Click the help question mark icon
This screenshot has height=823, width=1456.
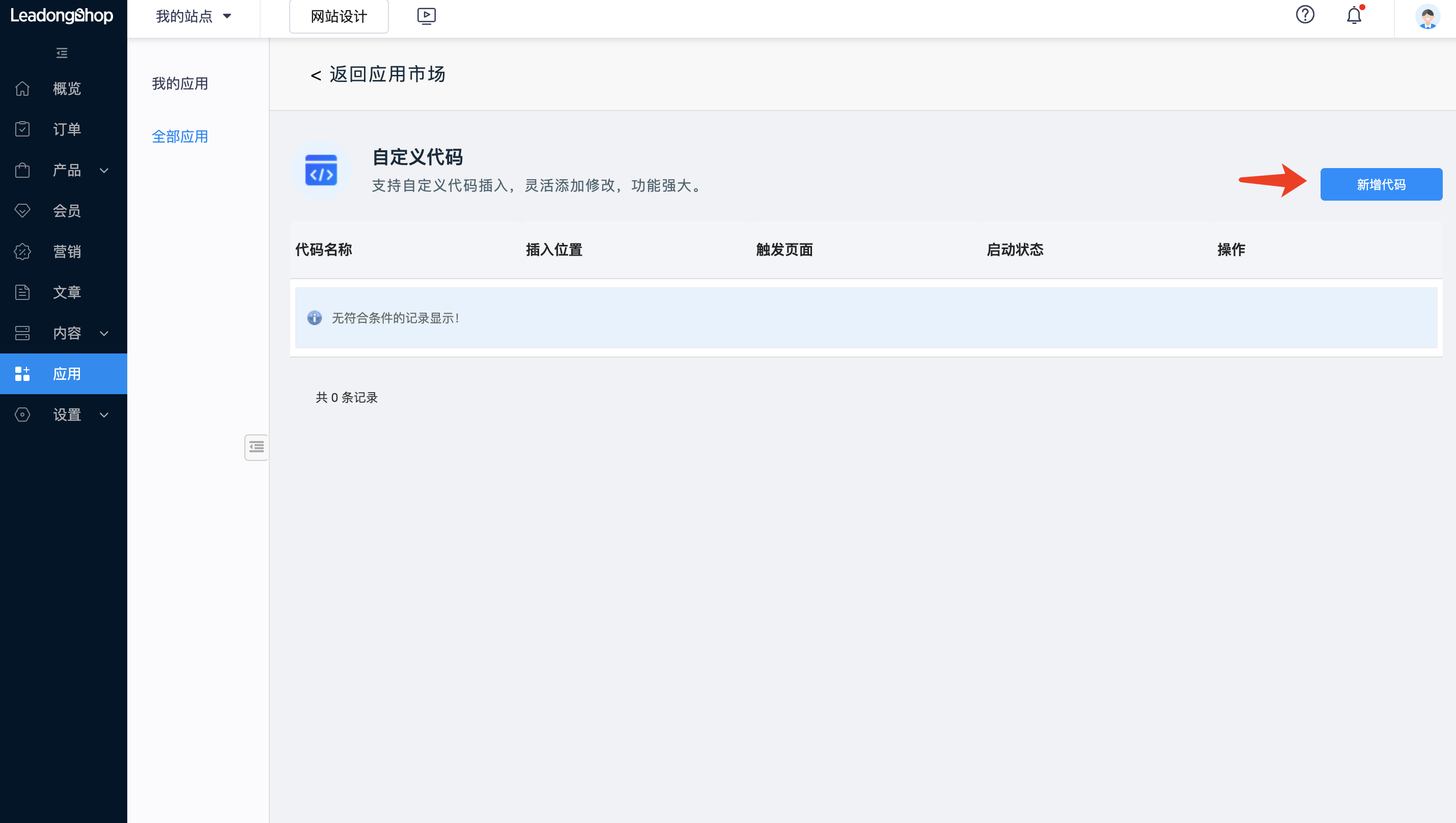pyautogui.click(x=1304, y=15)
